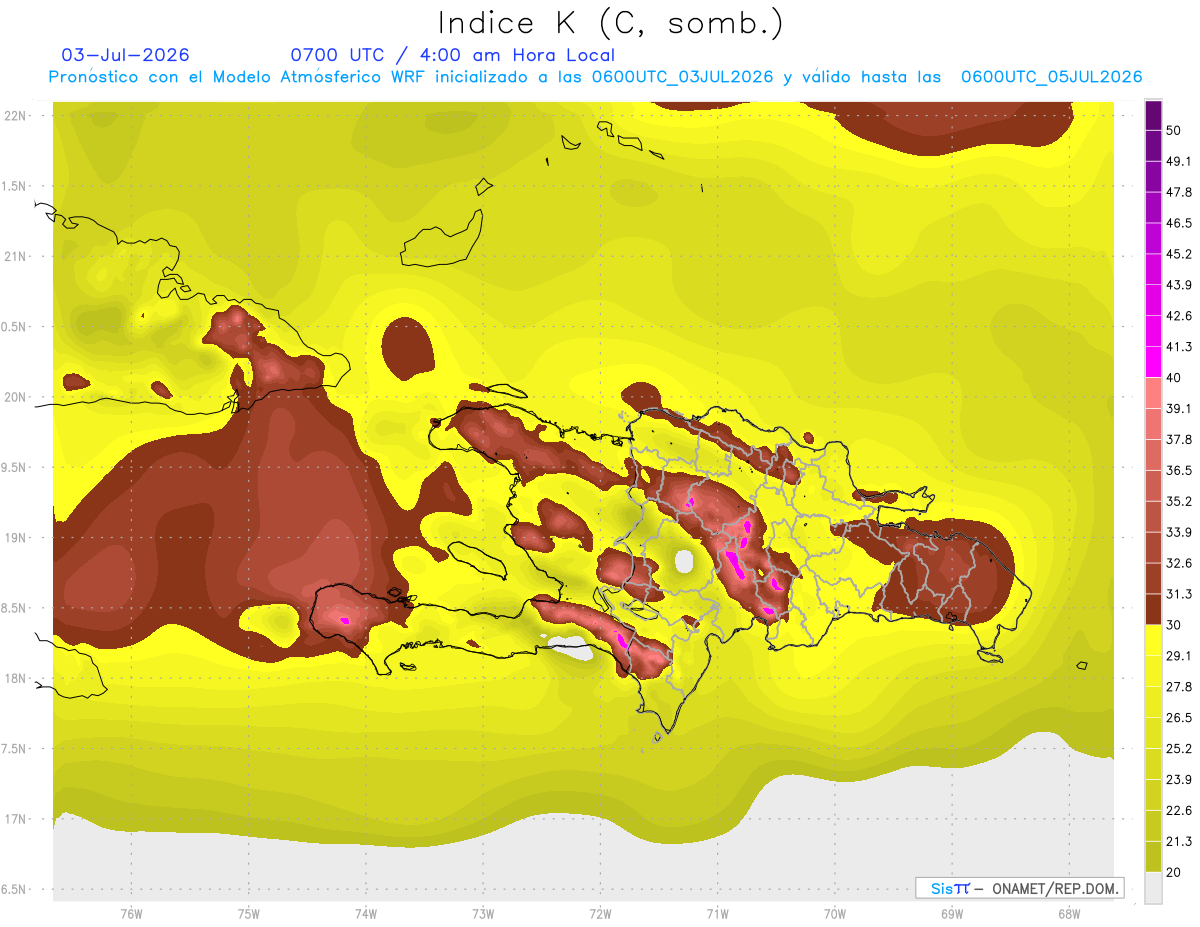Click the "37.8" colorbar value

pyautogui.click(x=1179, y=439)
